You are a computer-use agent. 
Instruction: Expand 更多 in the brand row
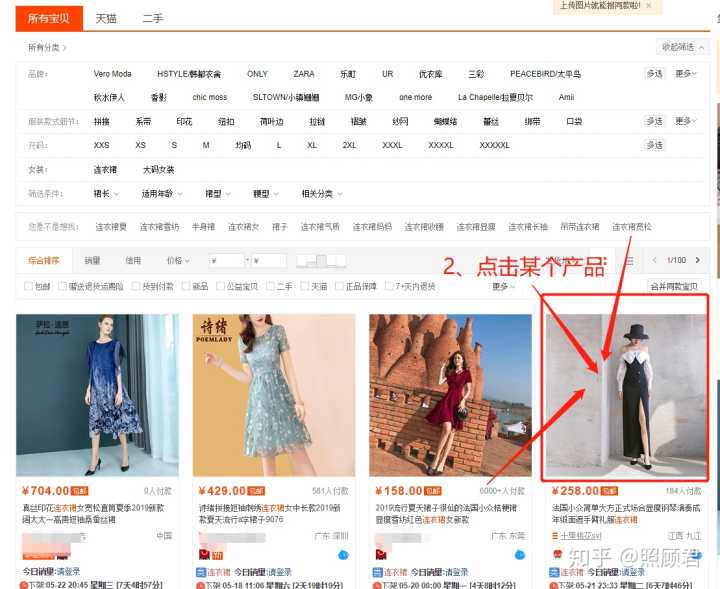pyautogui.click(x=686, y=73)
